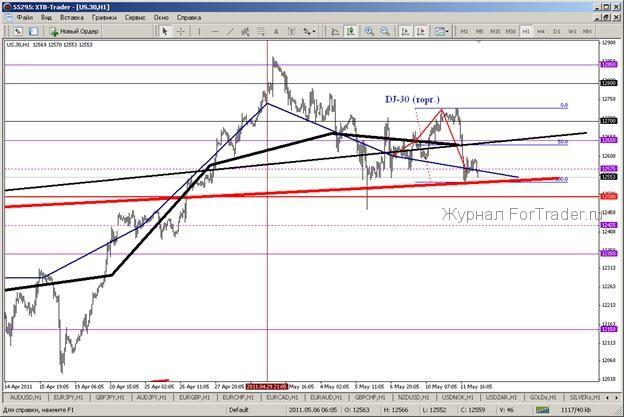Viewport: 624px width, 417px height.
Task: Toggle chart shift icon
Action: [421, 31]
